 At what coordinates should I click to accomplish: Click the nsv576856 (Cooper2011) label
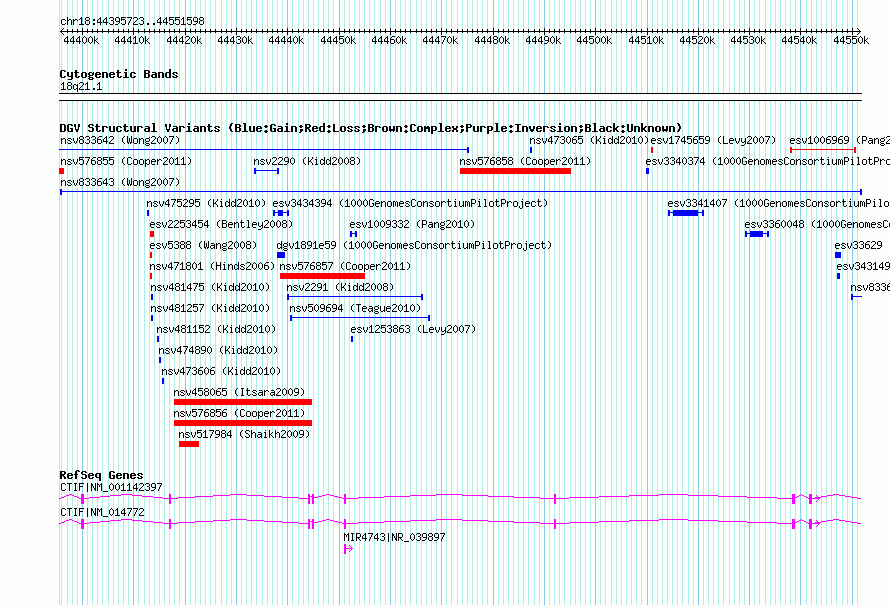point(239,413)
